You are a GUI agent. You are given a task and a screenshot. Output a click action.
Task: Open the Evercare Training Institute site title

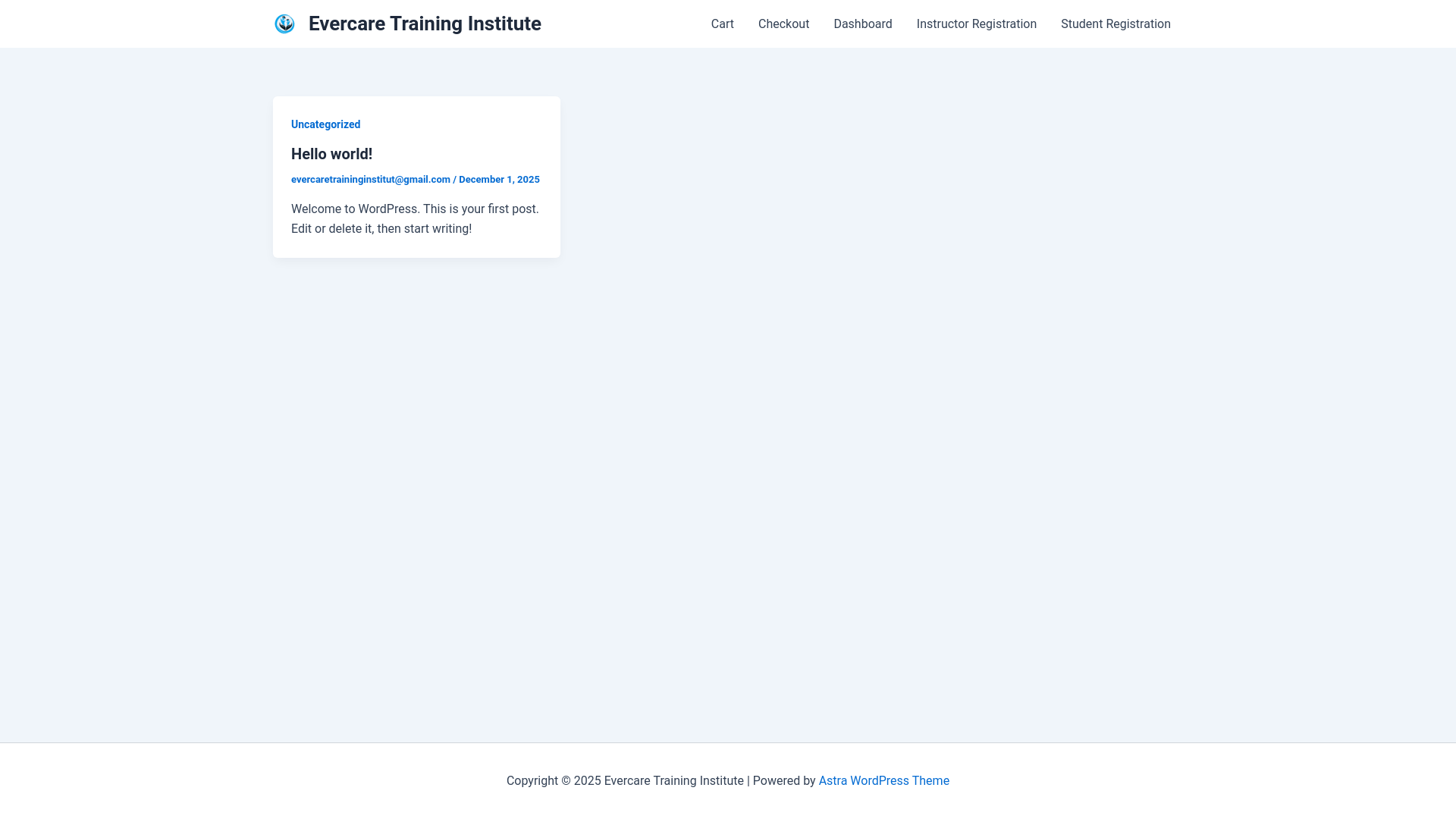[425, 24]
